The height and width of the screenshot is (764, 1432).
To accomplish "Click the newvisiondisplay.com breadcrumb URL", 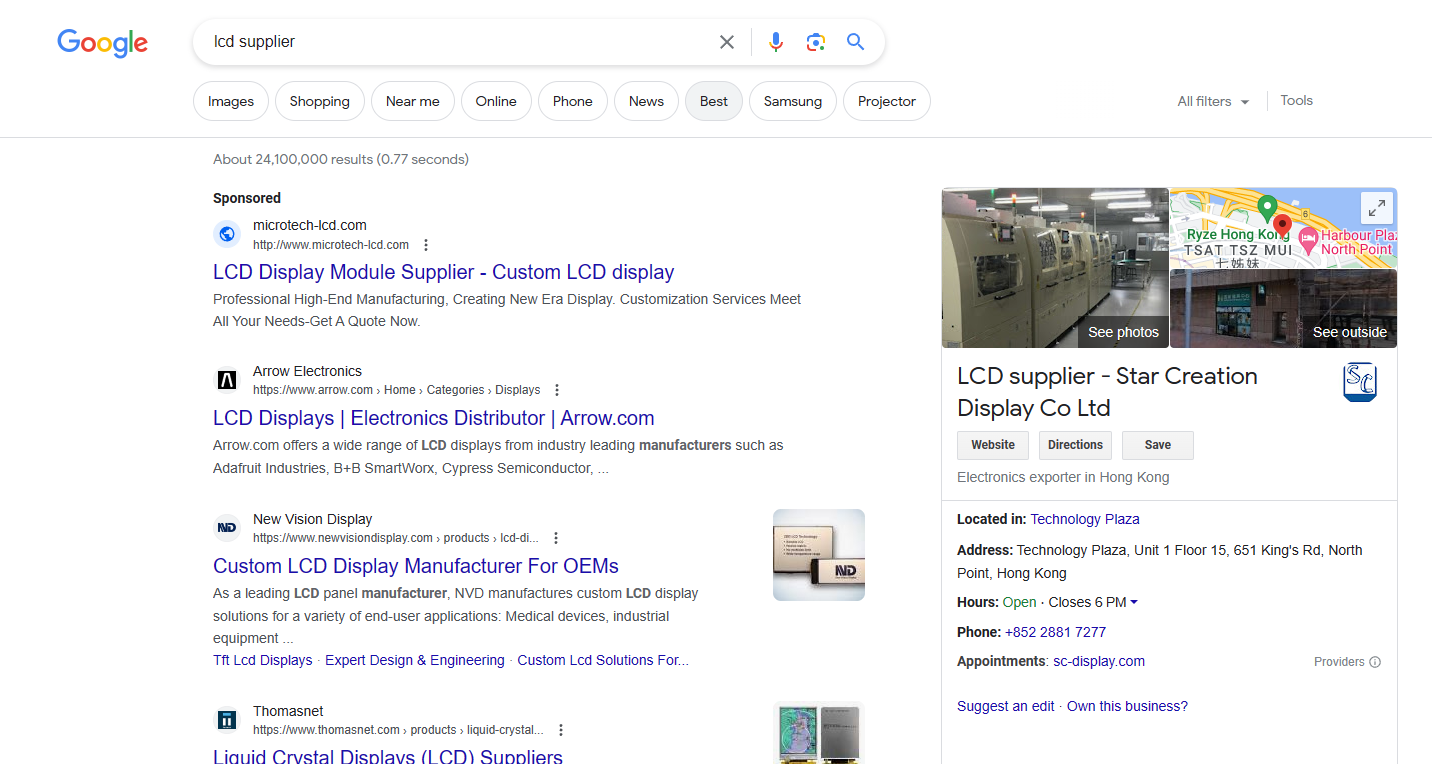I will tap(396, 538).
